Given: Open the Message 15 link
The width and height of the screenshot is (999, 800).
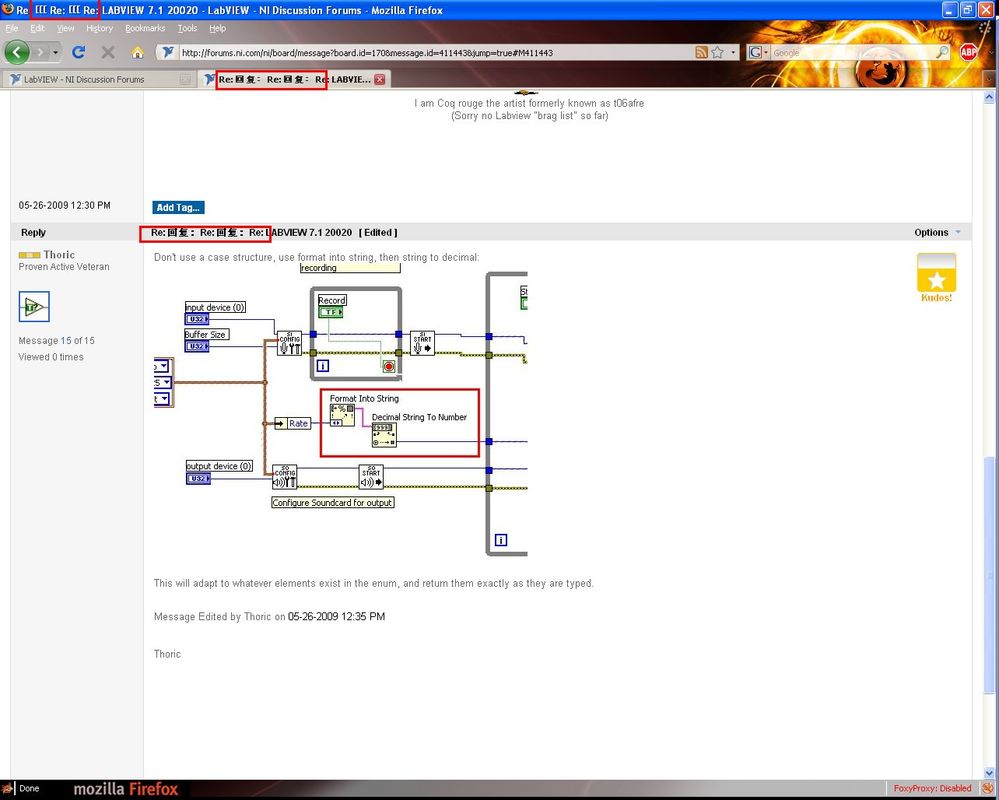Looking at the screenshot, I should [x=66, y=341].
